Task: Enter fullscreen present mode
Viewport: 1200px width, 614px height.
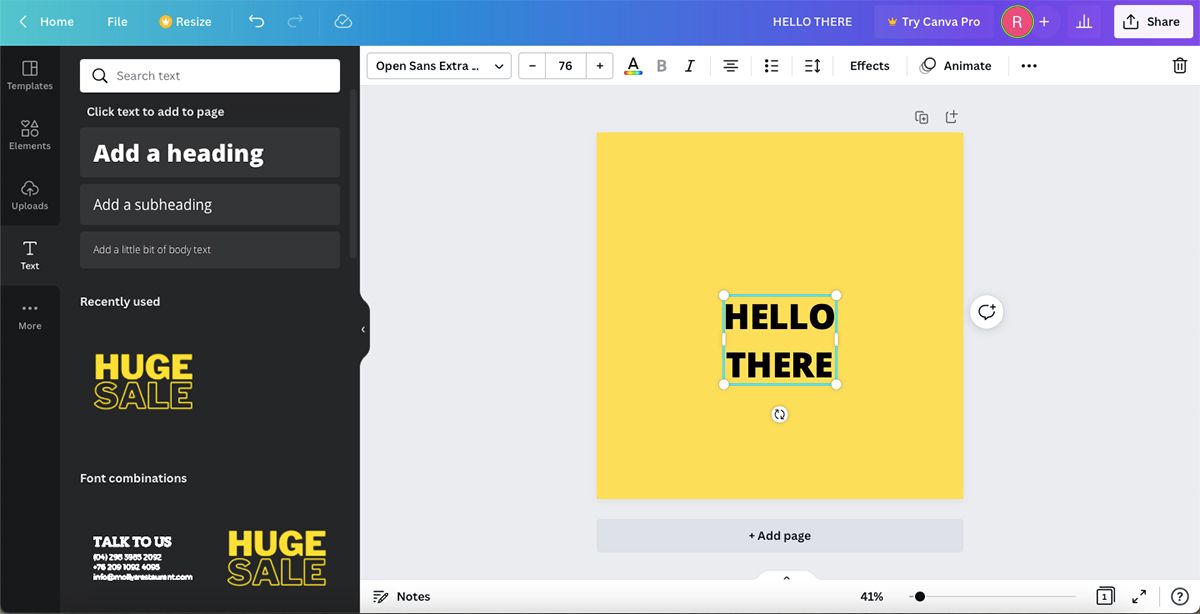Action: coord(1139,596)
